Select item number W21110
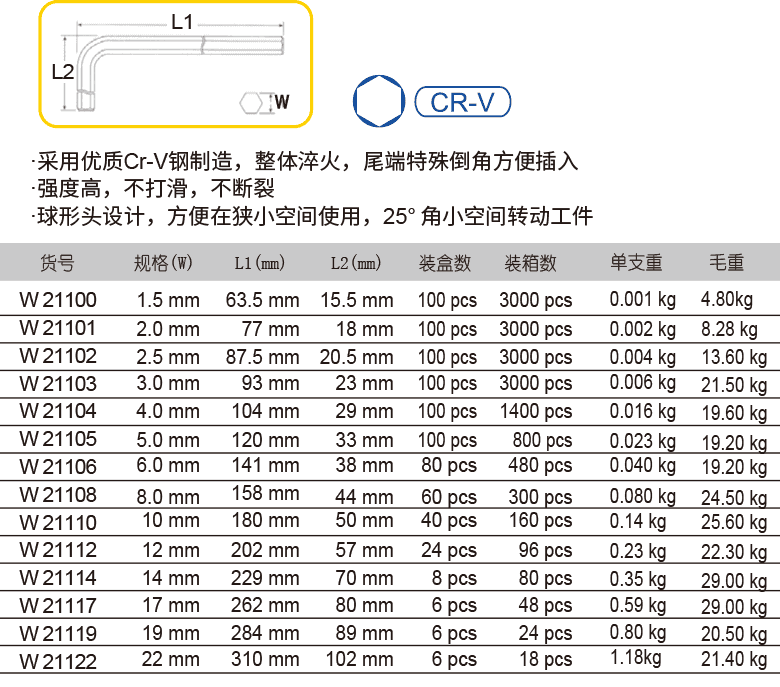This screenshot has height=687, width=780. [58, 523]
